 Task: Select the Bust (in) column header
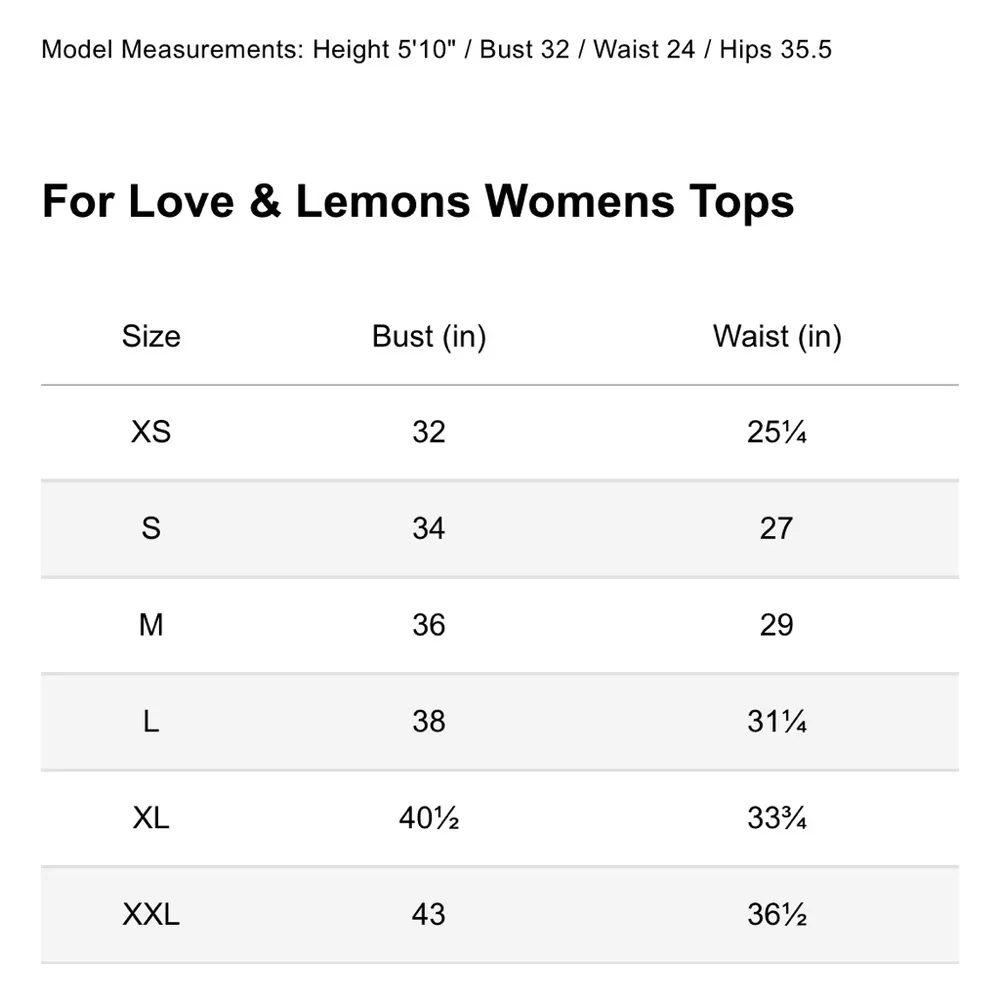coord(429,336)
